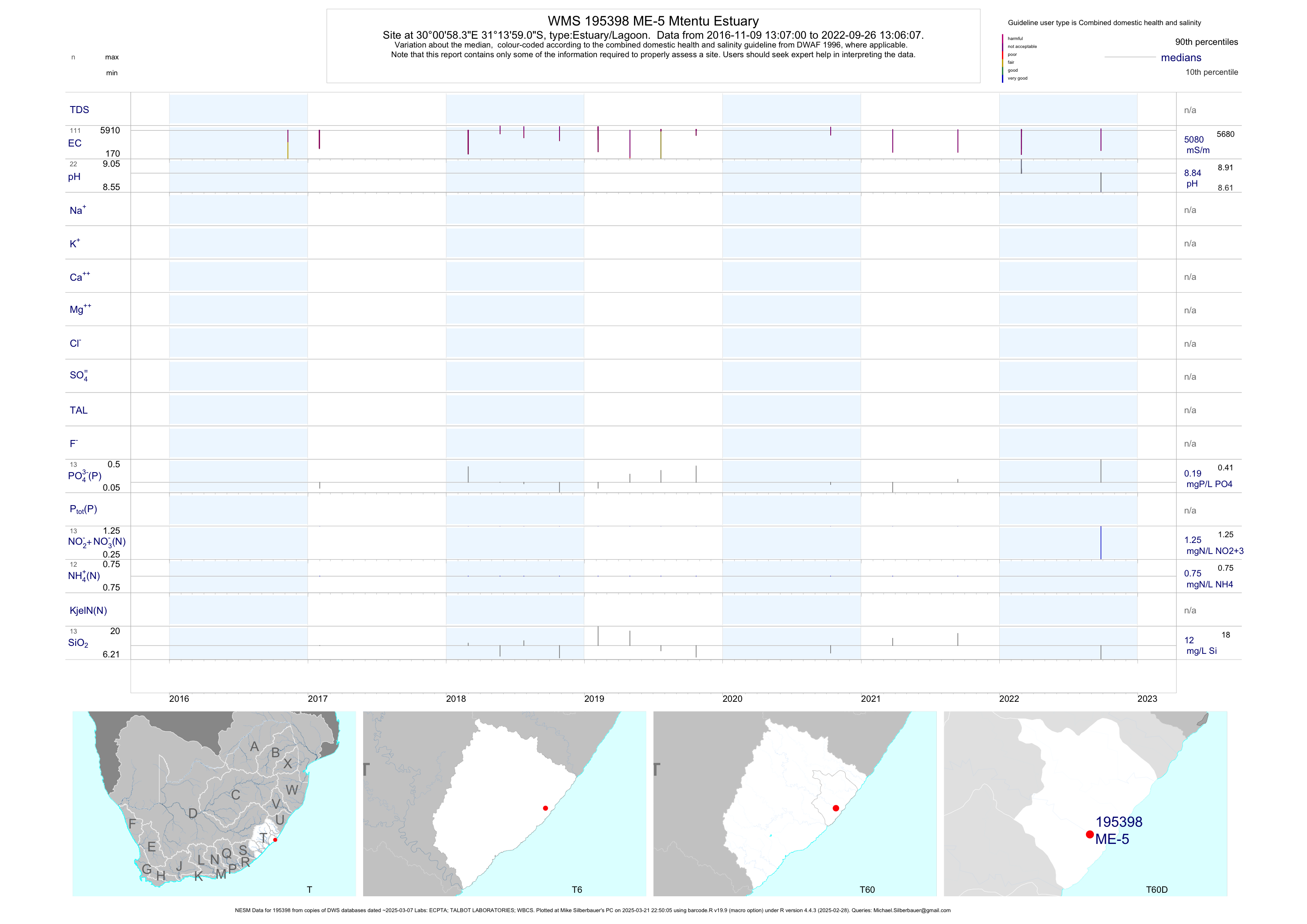Select the South Africa overview map thumbnail
Screen dimensions: 1307x924
coord(214,803)
